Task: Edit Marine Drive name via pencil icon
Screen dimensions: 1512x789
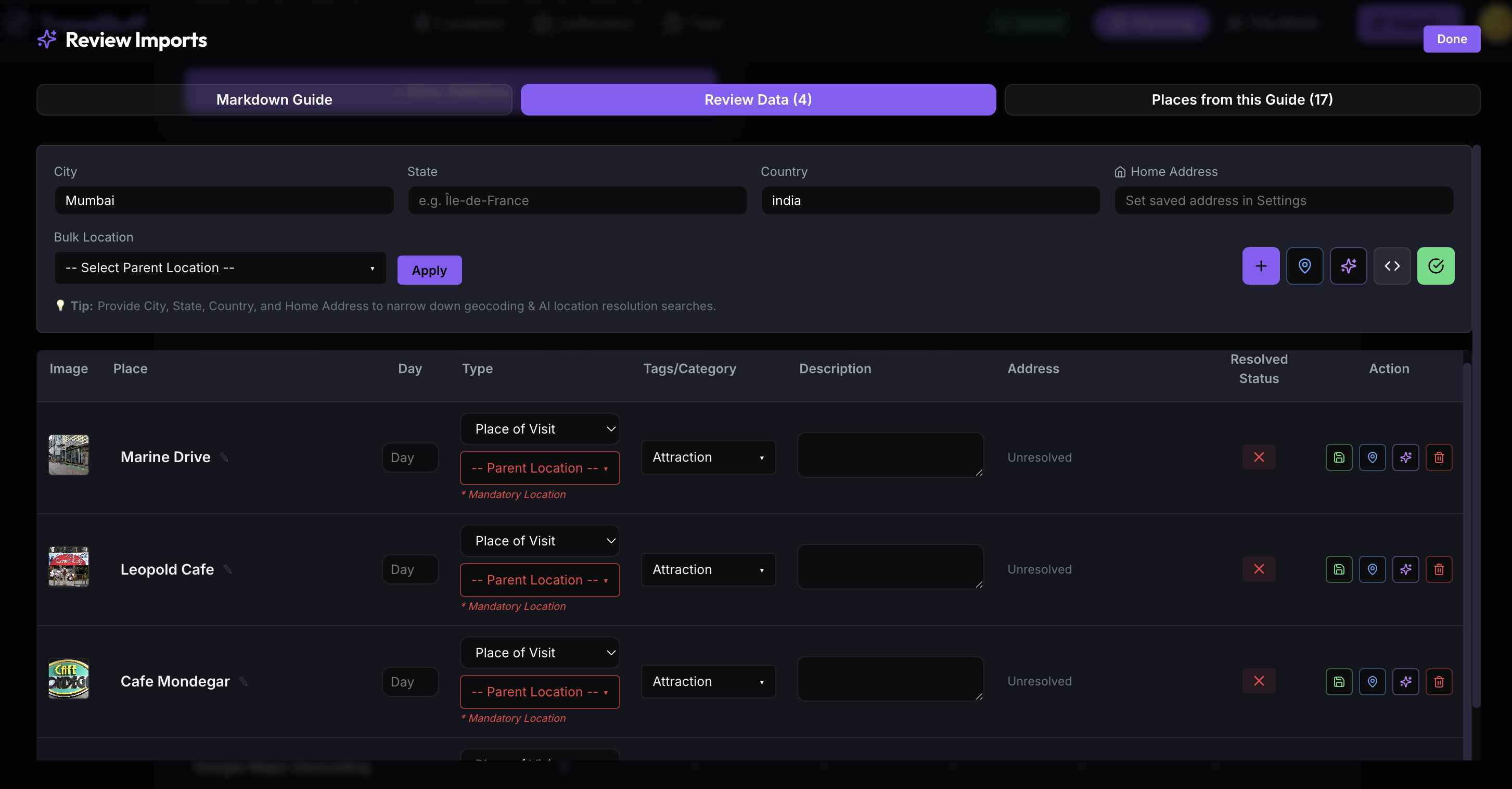Action: point(224,457)
